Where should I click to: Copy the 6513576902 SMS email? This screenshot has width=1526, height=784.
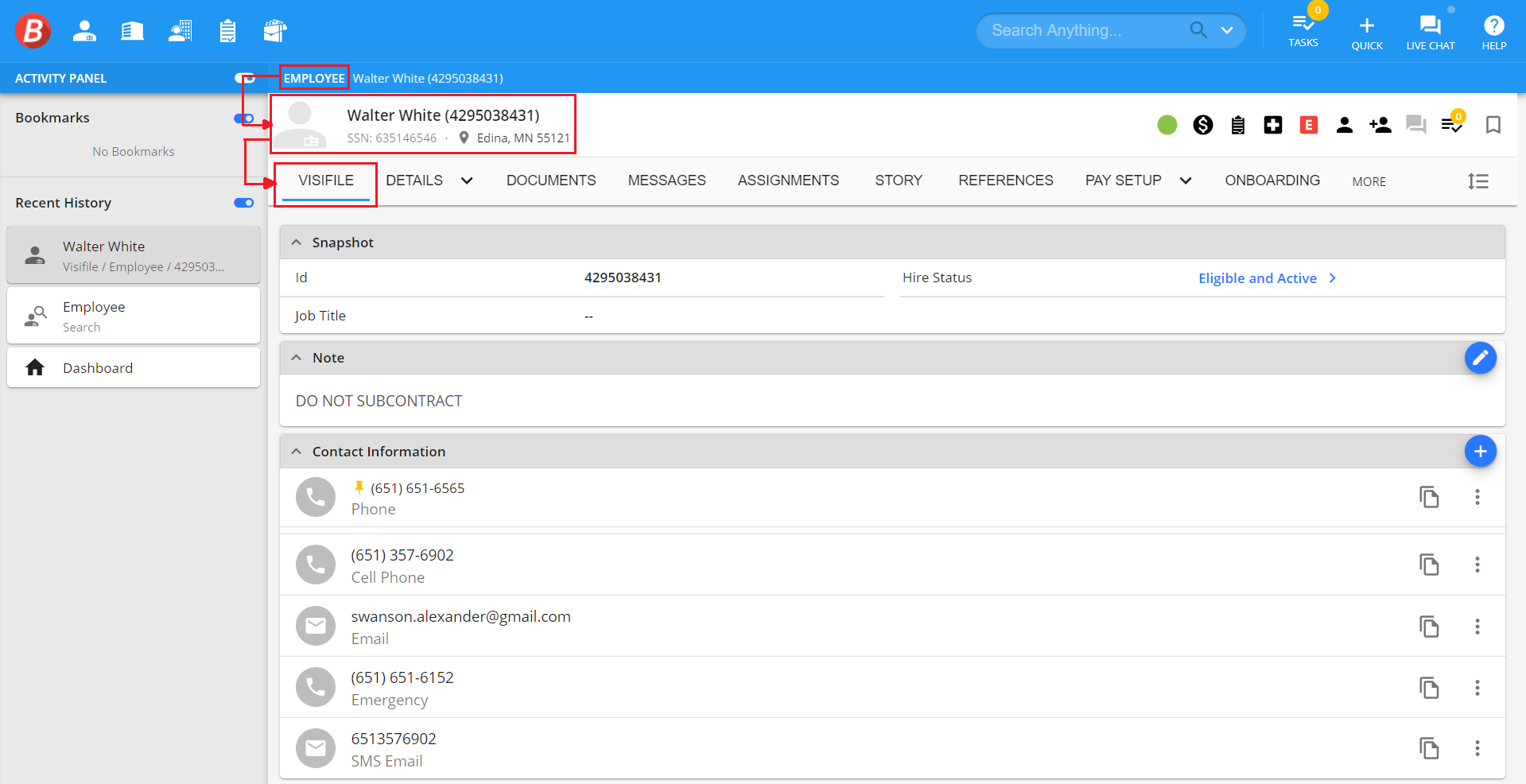tap(1430, 748)
